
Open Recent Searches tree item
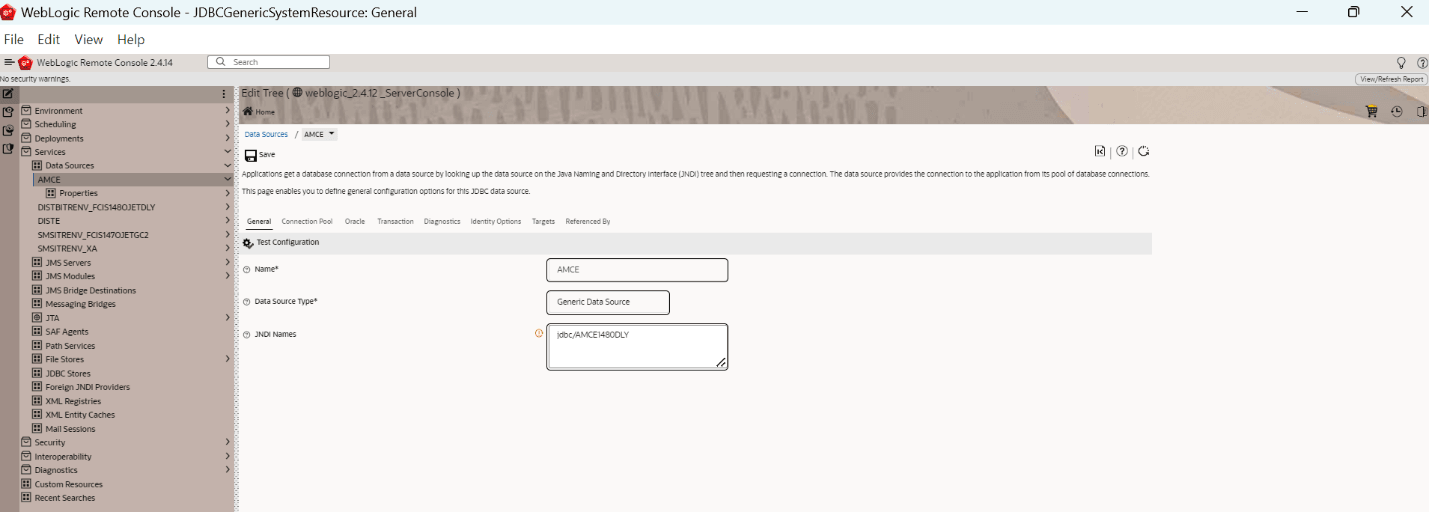(65, 498)
